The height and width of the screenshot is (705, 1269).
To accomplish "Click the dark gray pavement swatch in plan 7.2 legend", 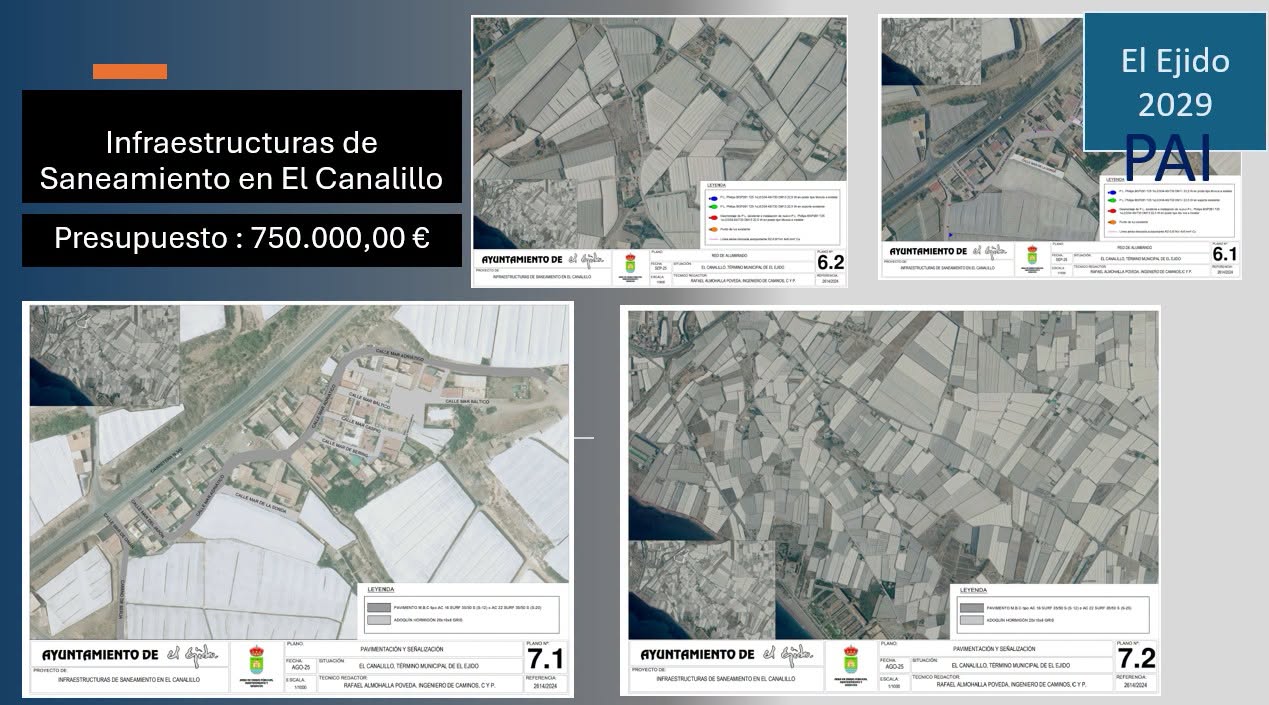I will coord(972,606).
